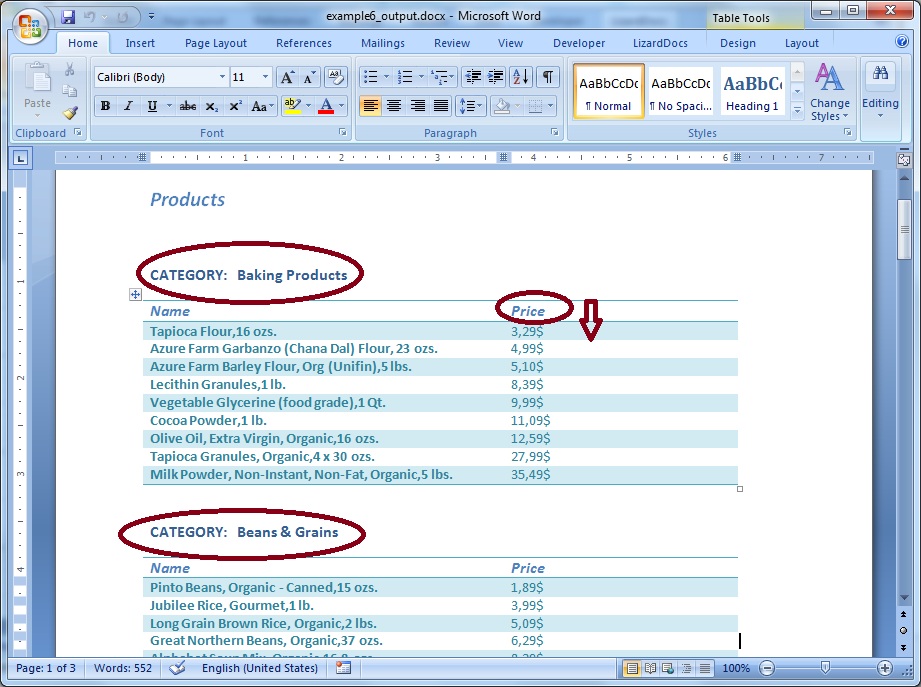Switch to the References tab
921x687 pixels.
pos(304,43)
